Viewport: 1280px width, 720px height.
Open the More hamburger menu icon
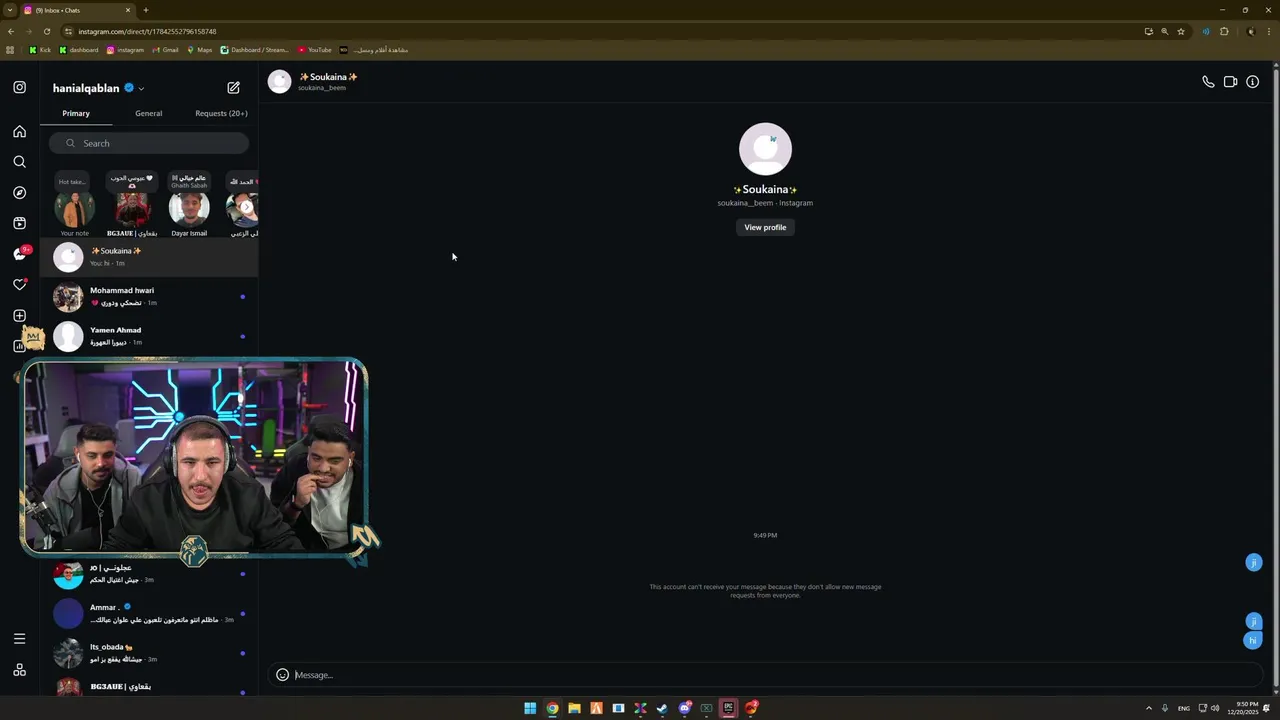[19, 638]
